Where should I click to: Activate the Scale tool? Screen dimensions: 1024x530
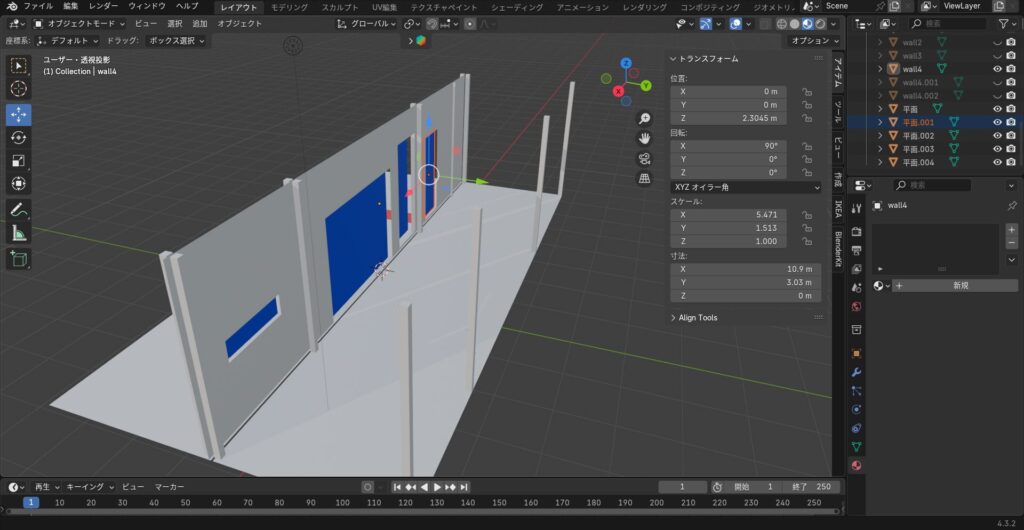pos(19,161)
